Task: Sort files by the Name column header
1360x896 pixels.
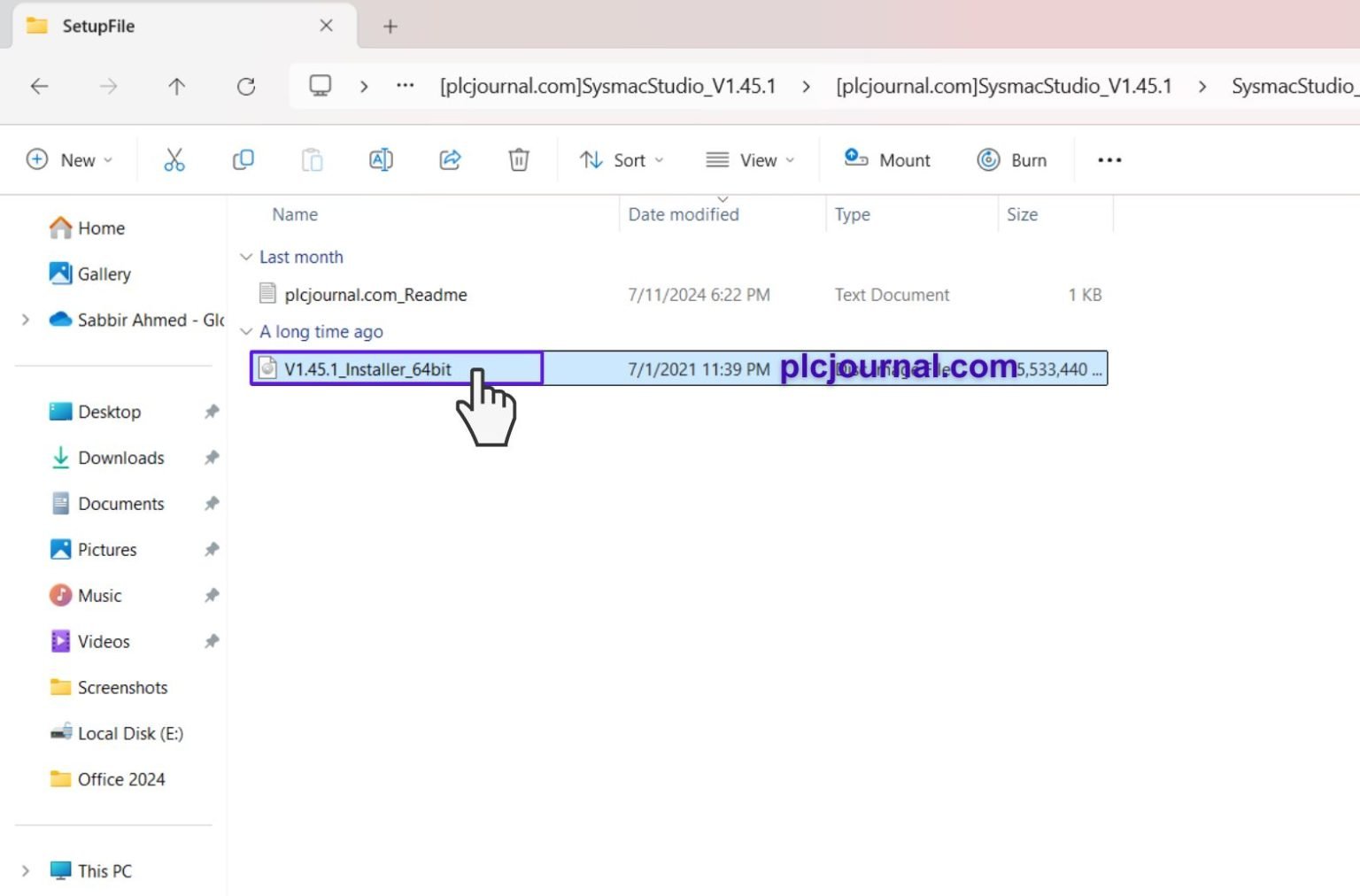Action: pyautogui.click(x=295, y=213)
